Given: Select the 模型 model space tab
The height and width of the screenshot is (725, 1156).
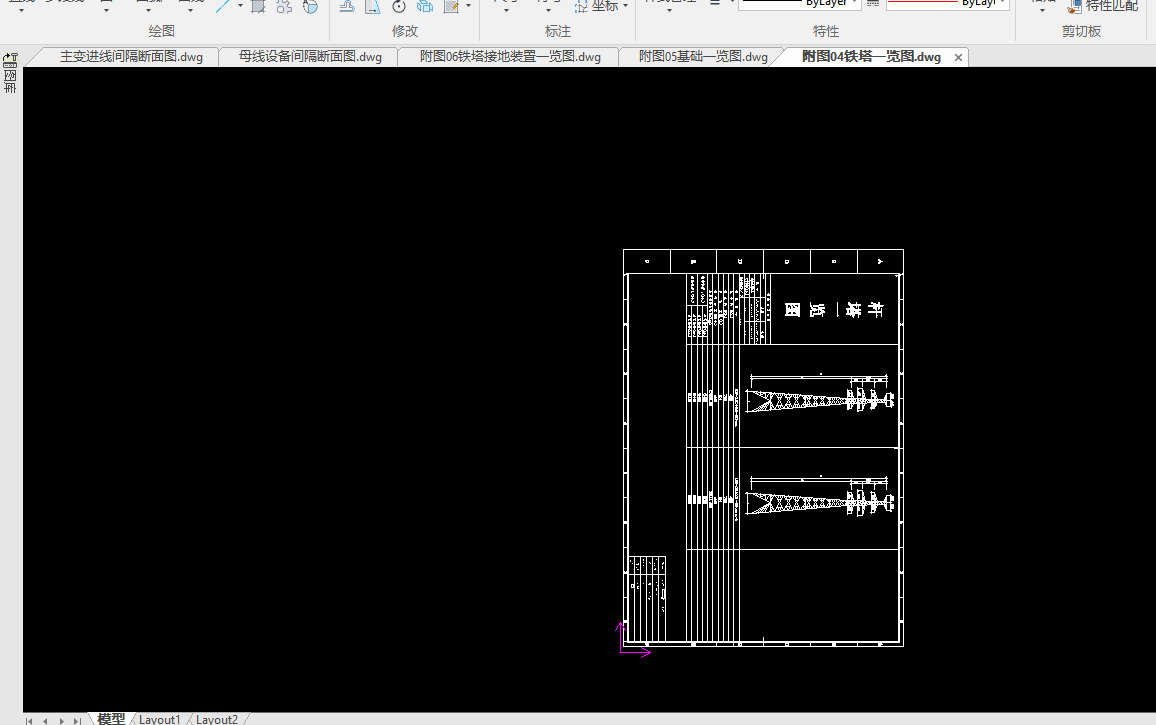Looking at the screenshot, I should click(x=111, y=719).
